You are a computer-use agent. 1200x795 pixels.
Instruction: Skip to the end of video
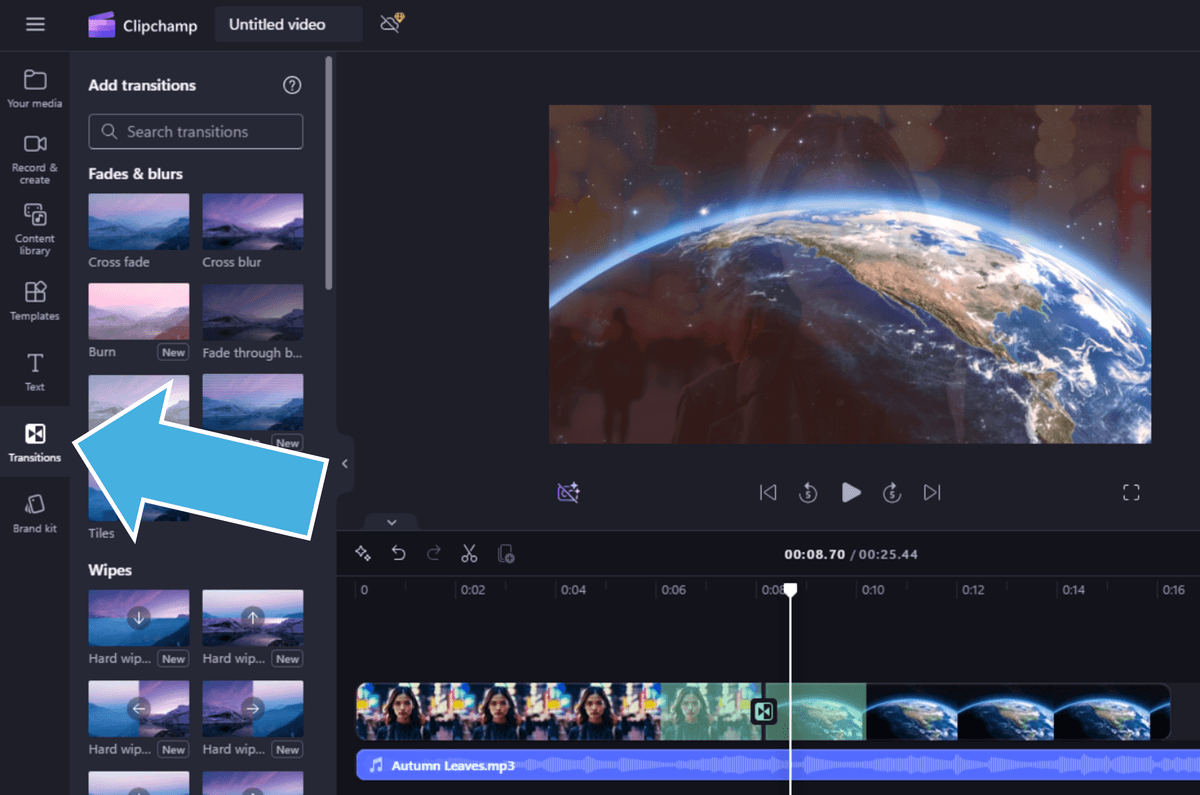click(932, 492)
